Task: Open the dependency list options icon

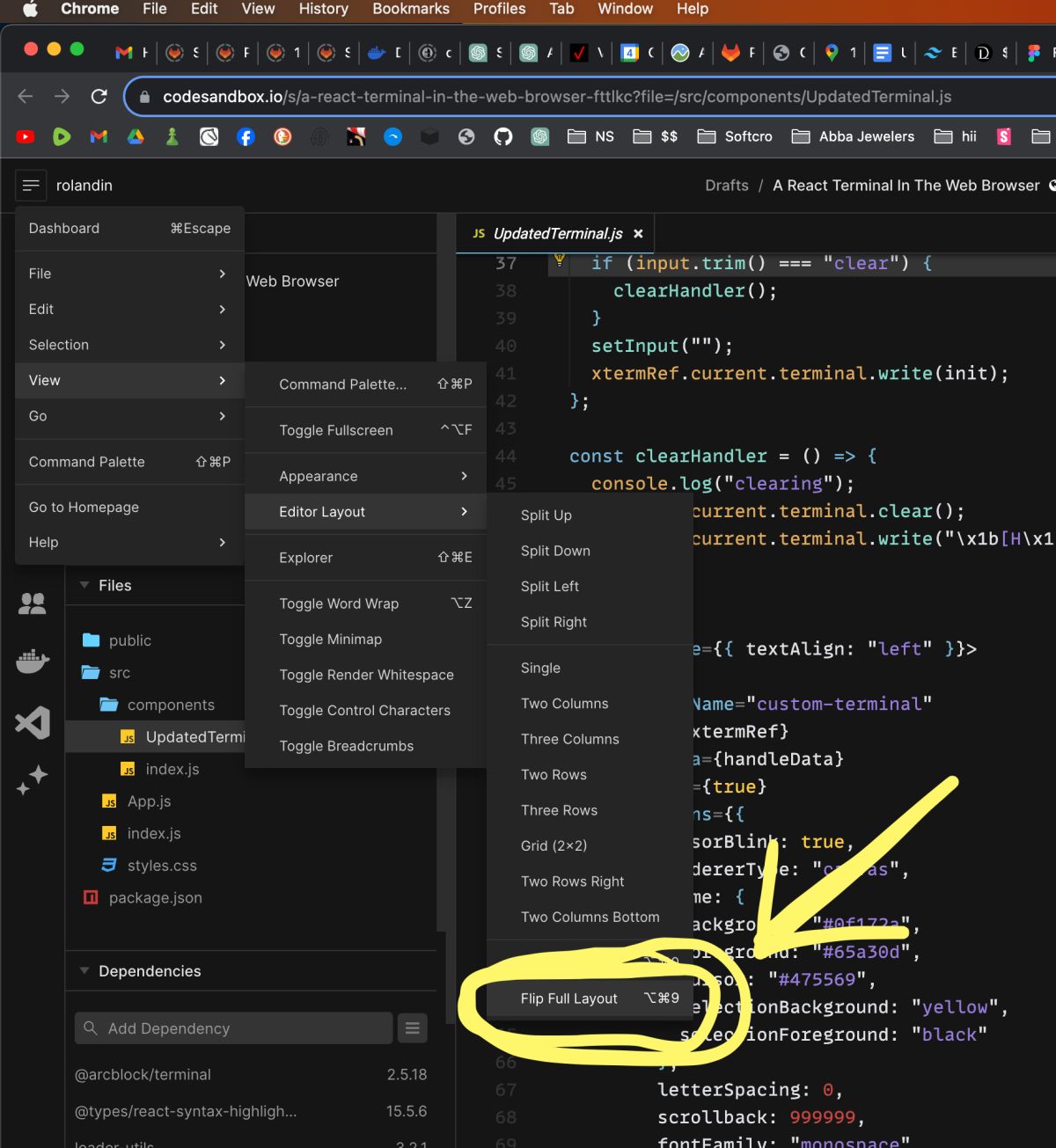Action: click(412, 1028)
